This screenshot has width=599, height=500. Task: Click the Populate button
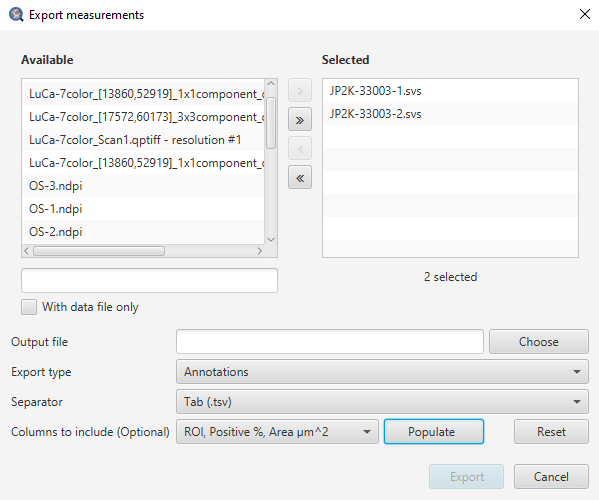434,432
